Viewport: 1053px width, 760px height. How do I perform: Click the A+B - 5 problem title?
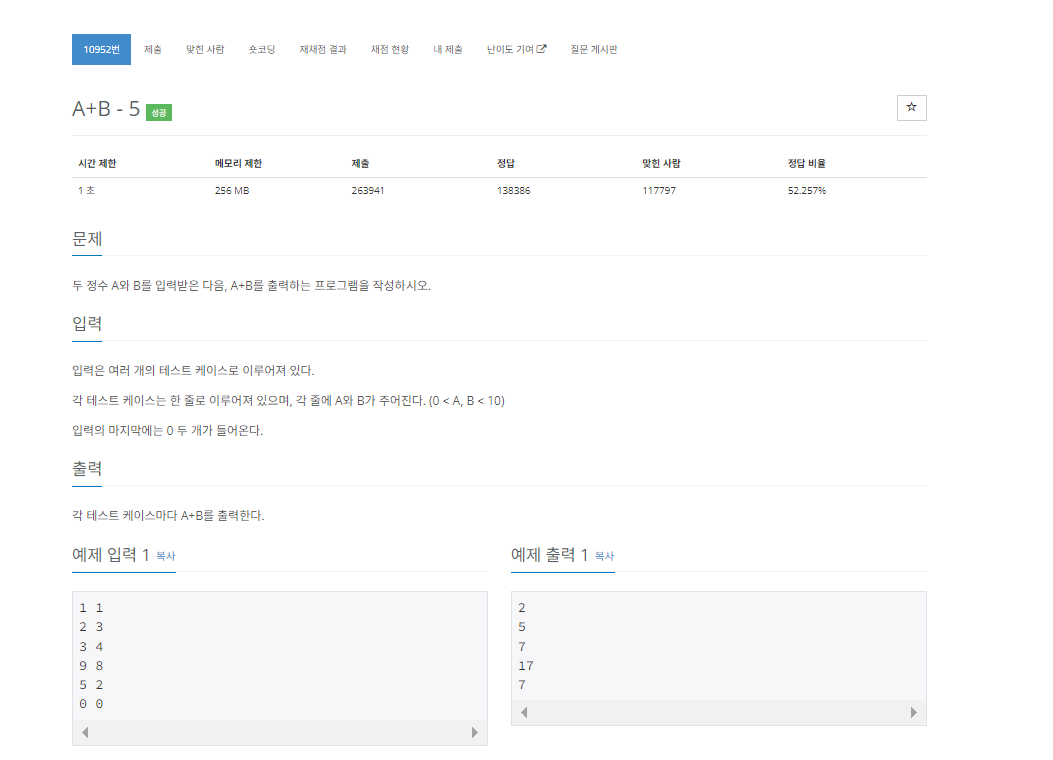pos(106,109)
